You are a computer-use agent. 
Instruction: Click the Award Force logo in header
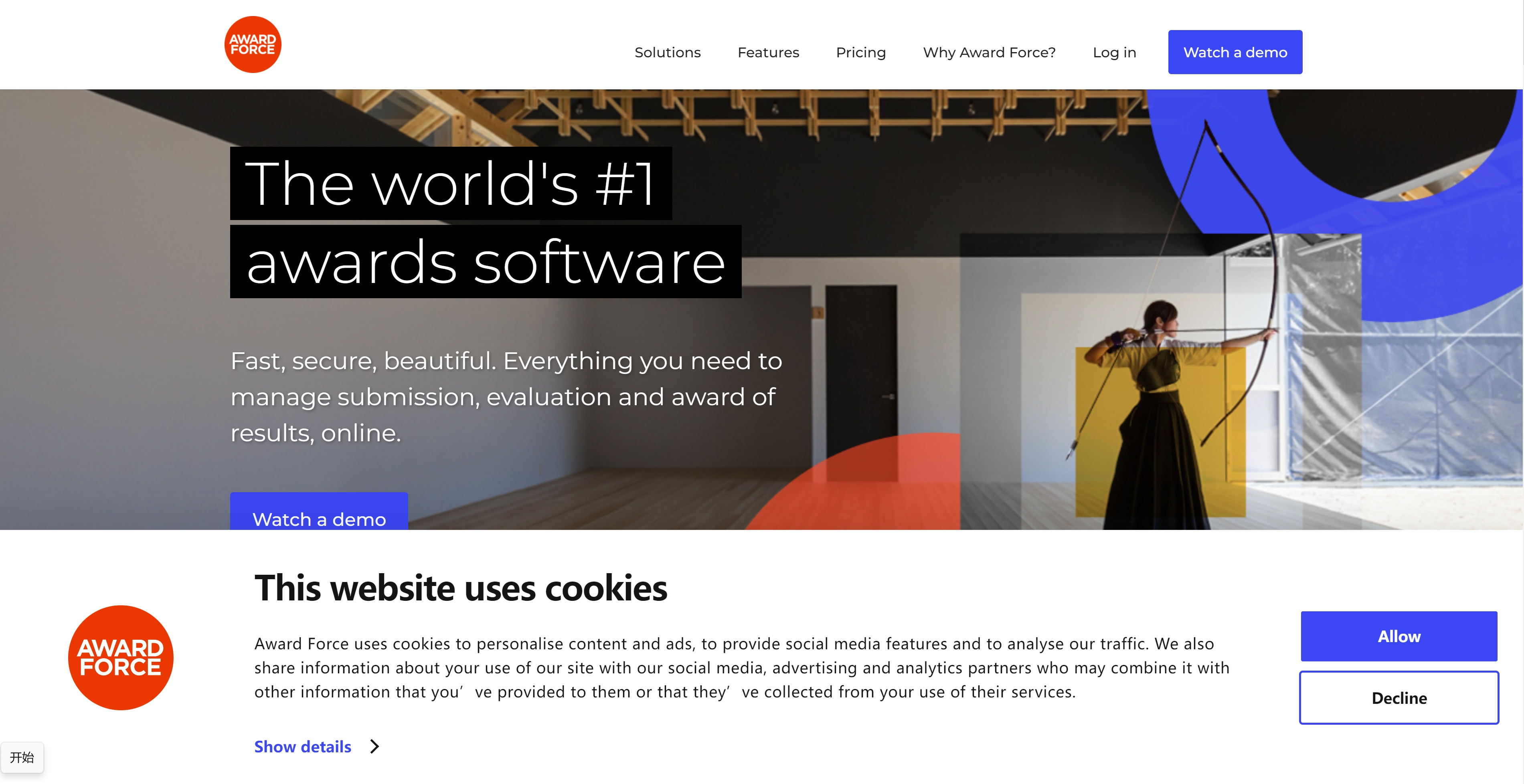(253, 45)
